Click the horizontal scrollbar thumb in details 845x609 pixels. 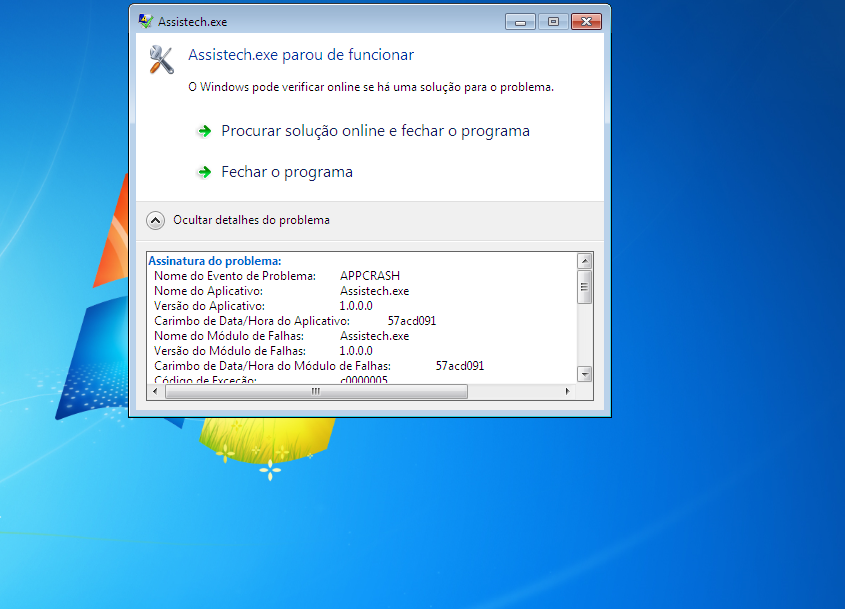pos(316,391)
